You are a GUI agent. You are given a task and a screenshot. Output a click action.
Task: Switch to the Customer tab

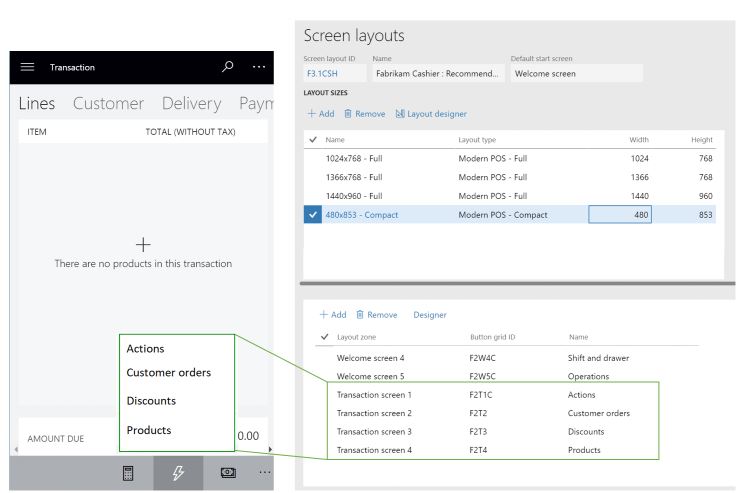point(108,103)
